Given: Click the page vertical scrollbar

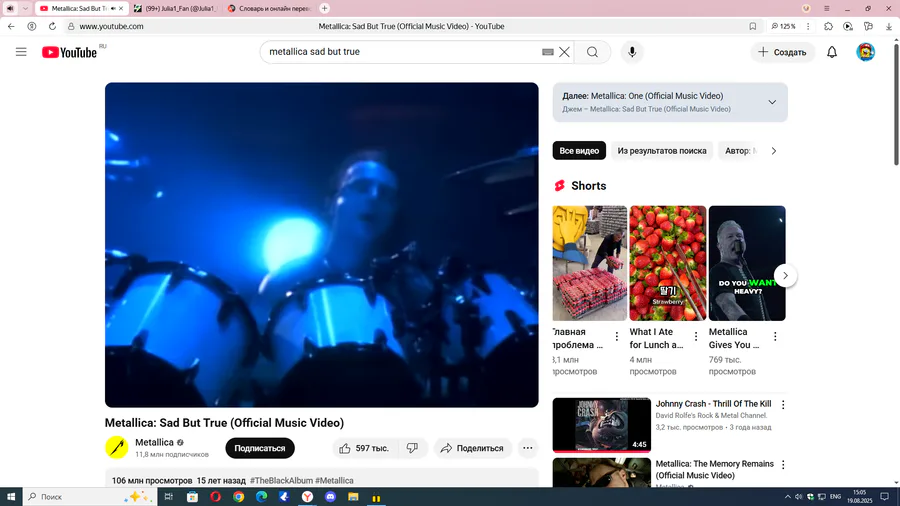Looking at the screenshot, I should (x=896, y=102).
